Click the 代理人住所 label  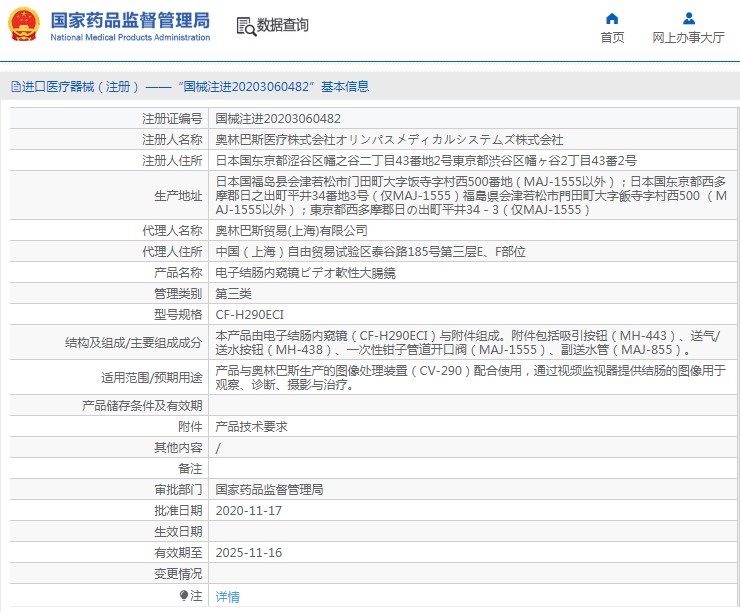click(x=172, y=252)
